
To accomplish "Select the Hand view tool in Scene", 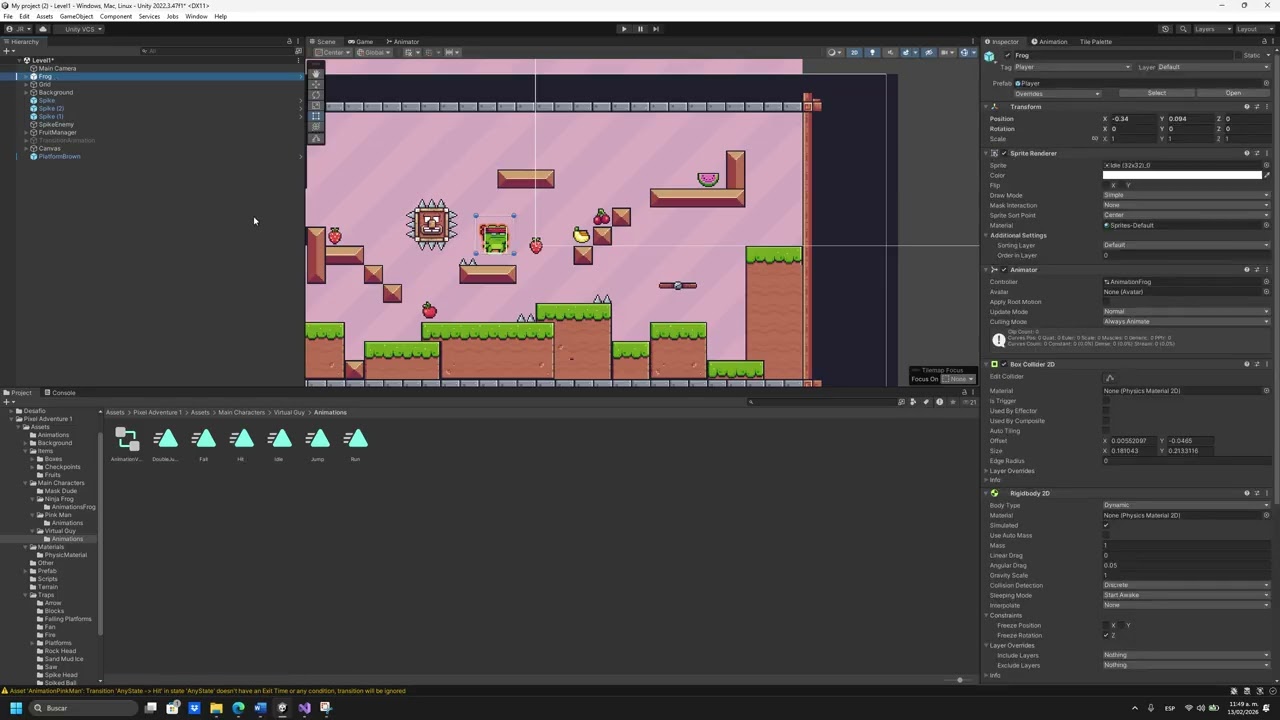I will tap(317, 74).
